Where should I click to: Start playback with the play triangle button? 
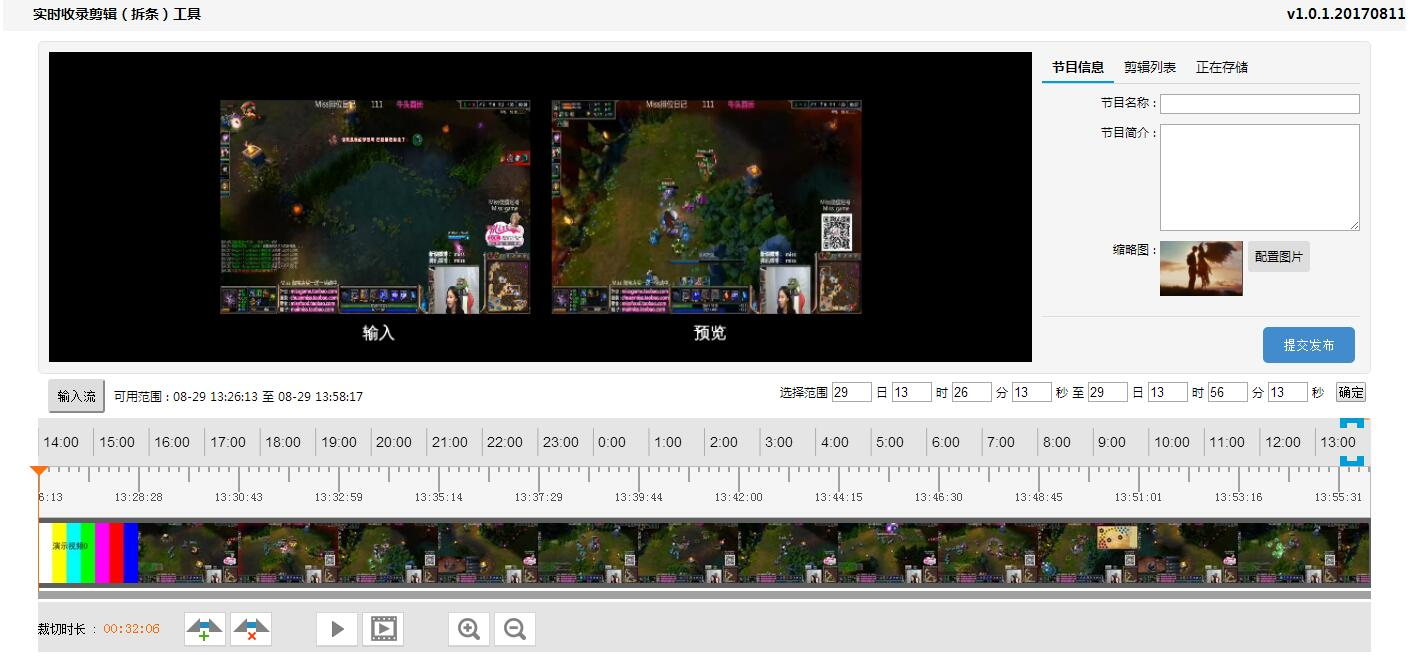337,629
